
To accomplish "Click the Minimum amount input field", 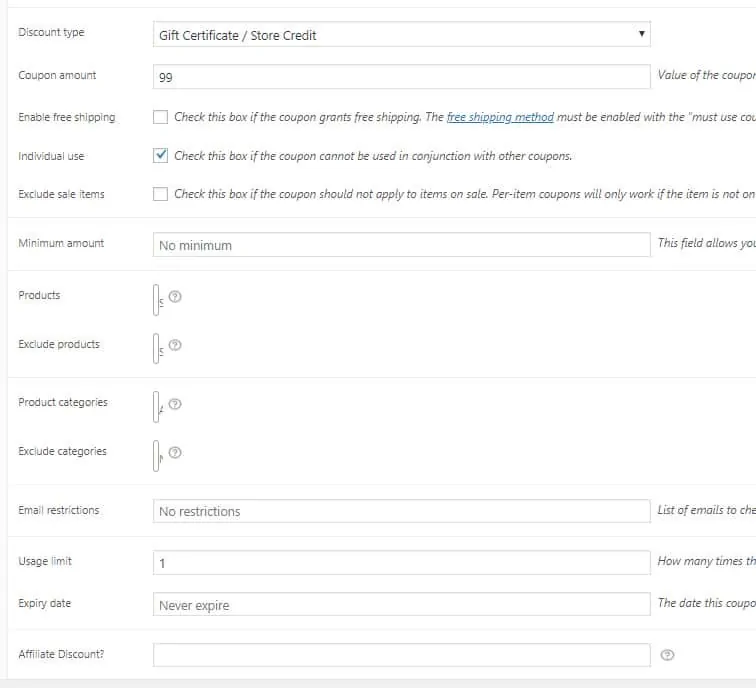I will tap(402, 245).
